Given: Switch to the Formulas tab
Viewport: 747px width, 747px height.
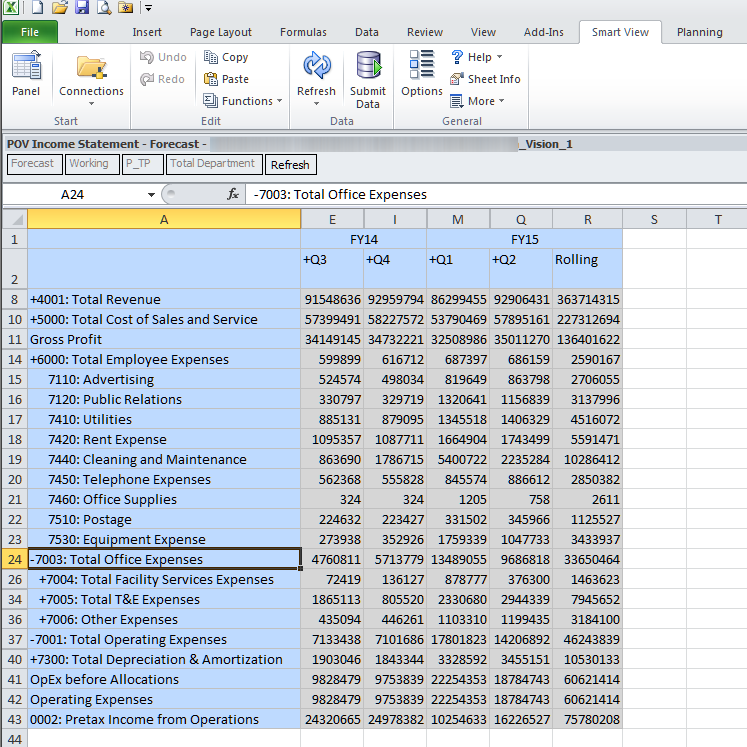Looking at the screenshot, I should pyautogui.click(x=302, y=32).
